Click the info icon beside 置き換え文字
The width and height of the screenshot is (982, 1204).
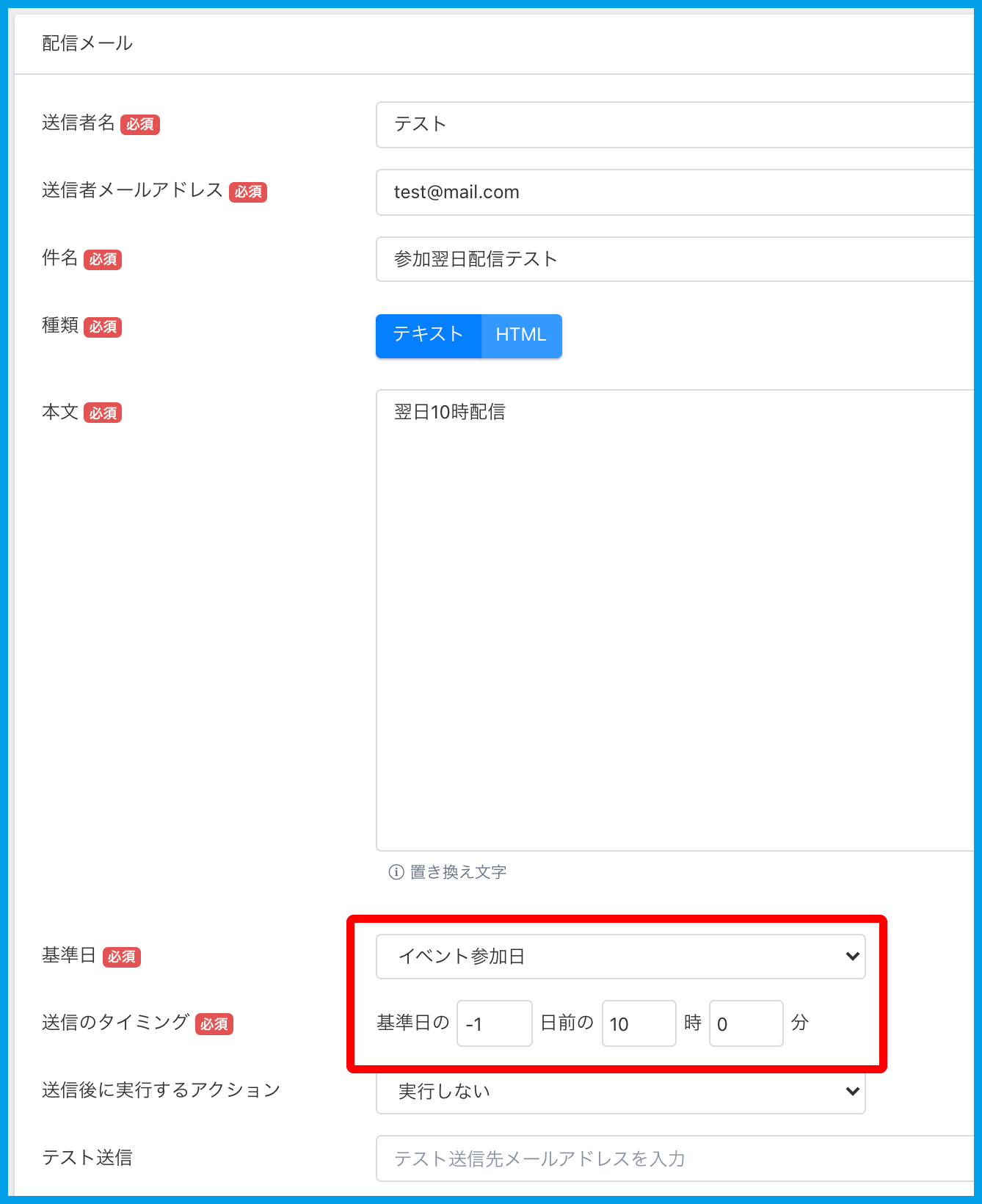click(x=396, y=872)
